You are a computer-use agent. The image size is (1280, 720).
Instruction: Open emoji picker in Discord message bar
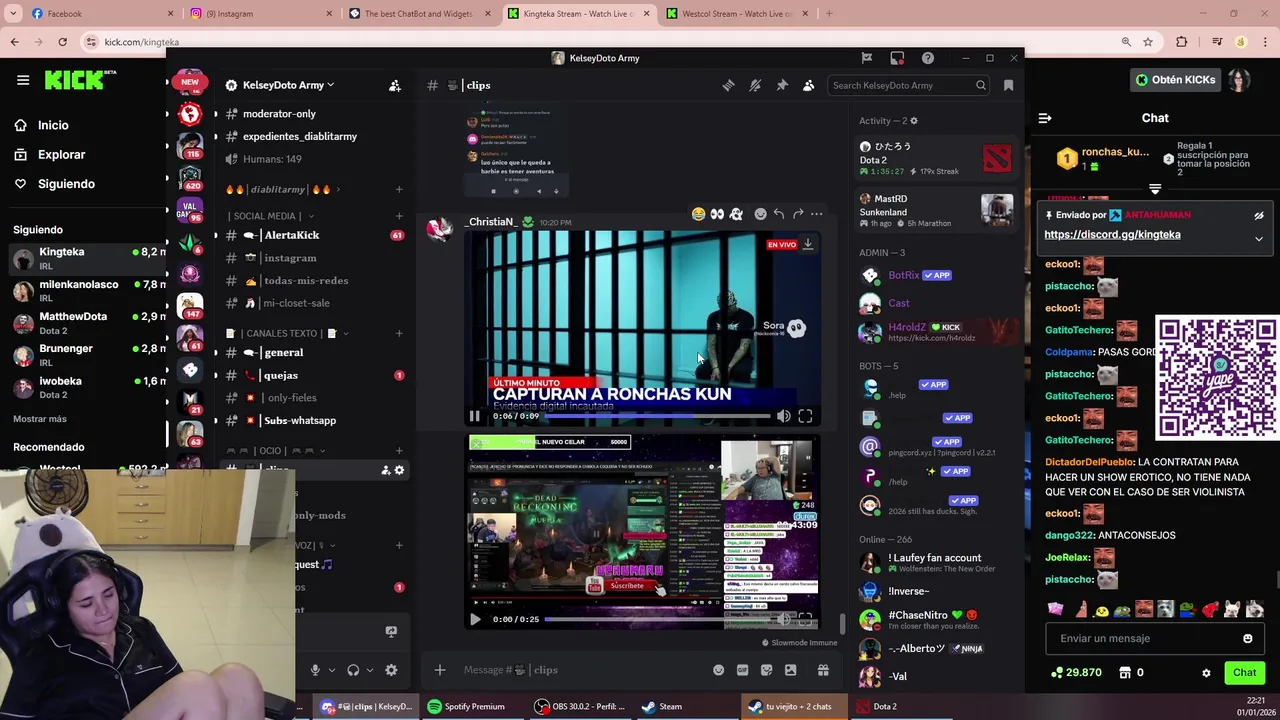point(718,670)
